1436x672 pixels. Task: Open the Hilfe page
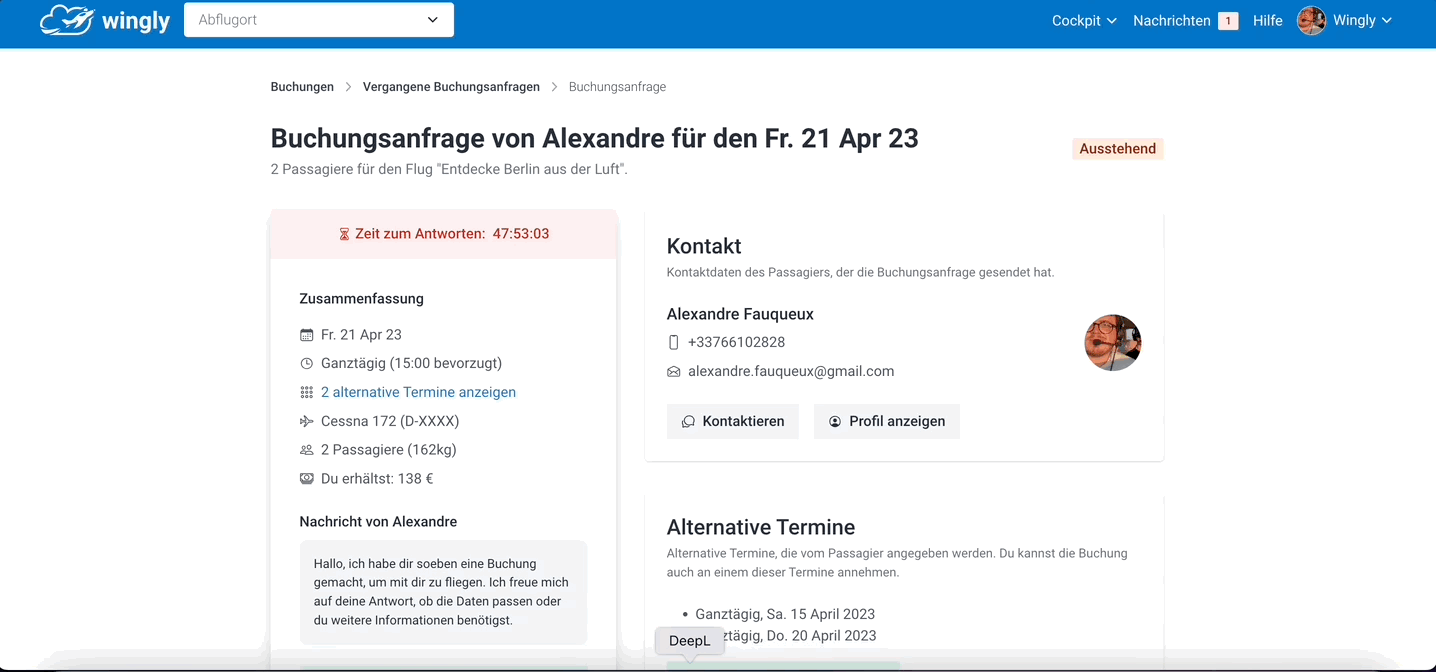pos(1268,20)
